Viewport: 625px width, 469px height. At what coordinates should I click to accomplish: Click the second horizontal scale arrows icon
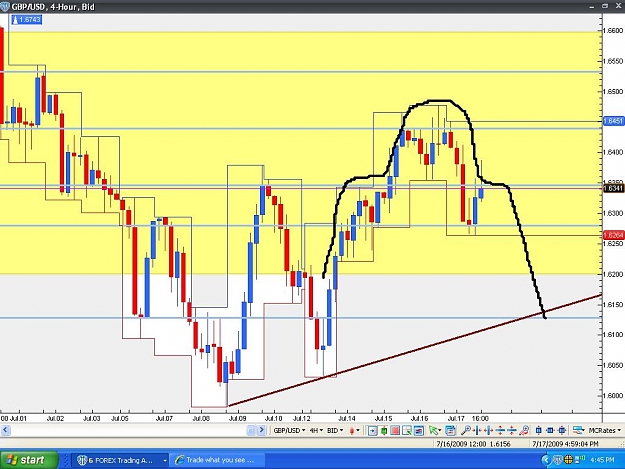[489, 430]
